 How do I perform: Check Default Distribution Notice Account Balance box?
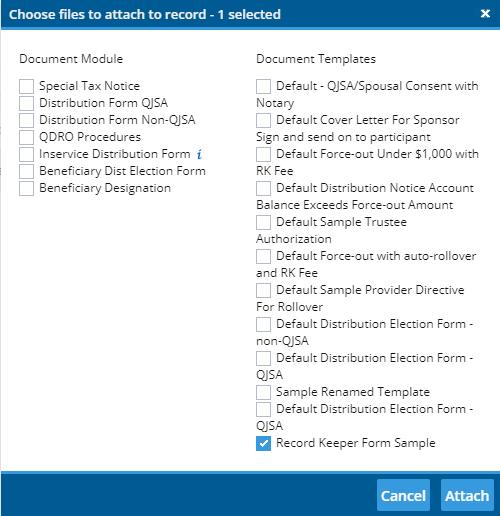263,188
